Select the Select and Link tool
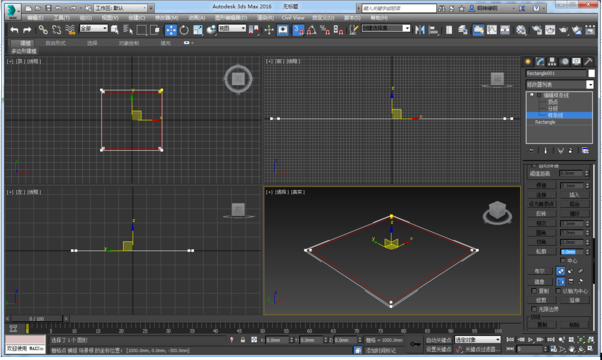Image resolution: width=602 pixels, height=360 pixels. (x=43, y=30)
